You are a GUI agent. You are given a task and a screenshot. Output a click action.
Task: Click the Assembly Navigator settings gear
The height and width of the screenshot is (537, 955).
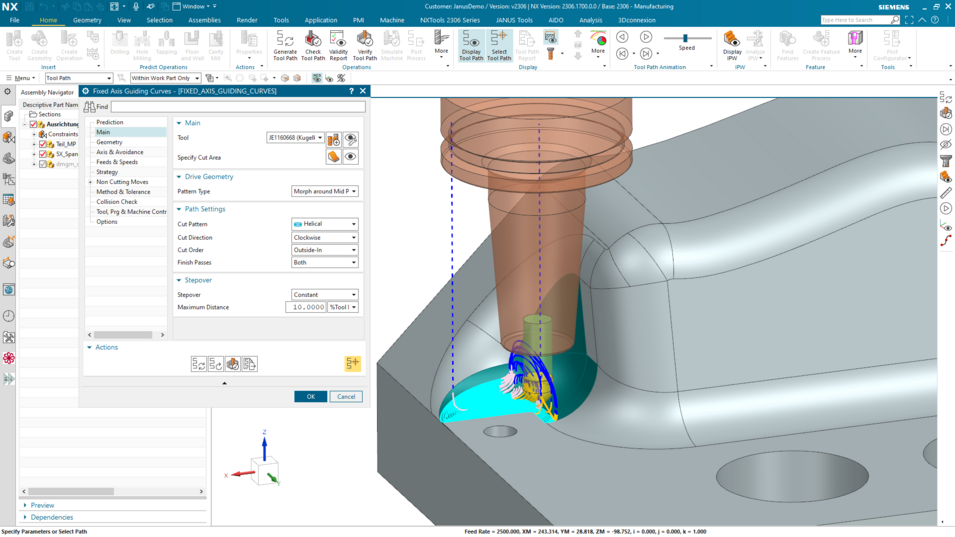pyautogui.click(x=7, y=92)
